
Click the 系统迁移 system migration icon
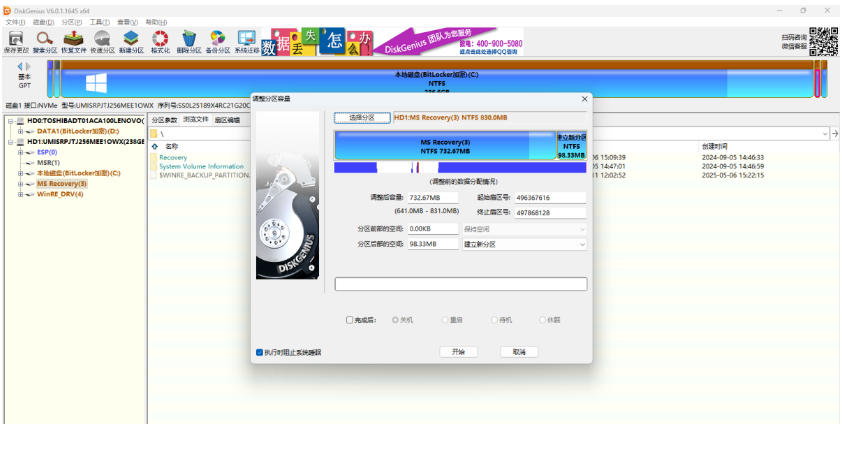coord(247,40)
